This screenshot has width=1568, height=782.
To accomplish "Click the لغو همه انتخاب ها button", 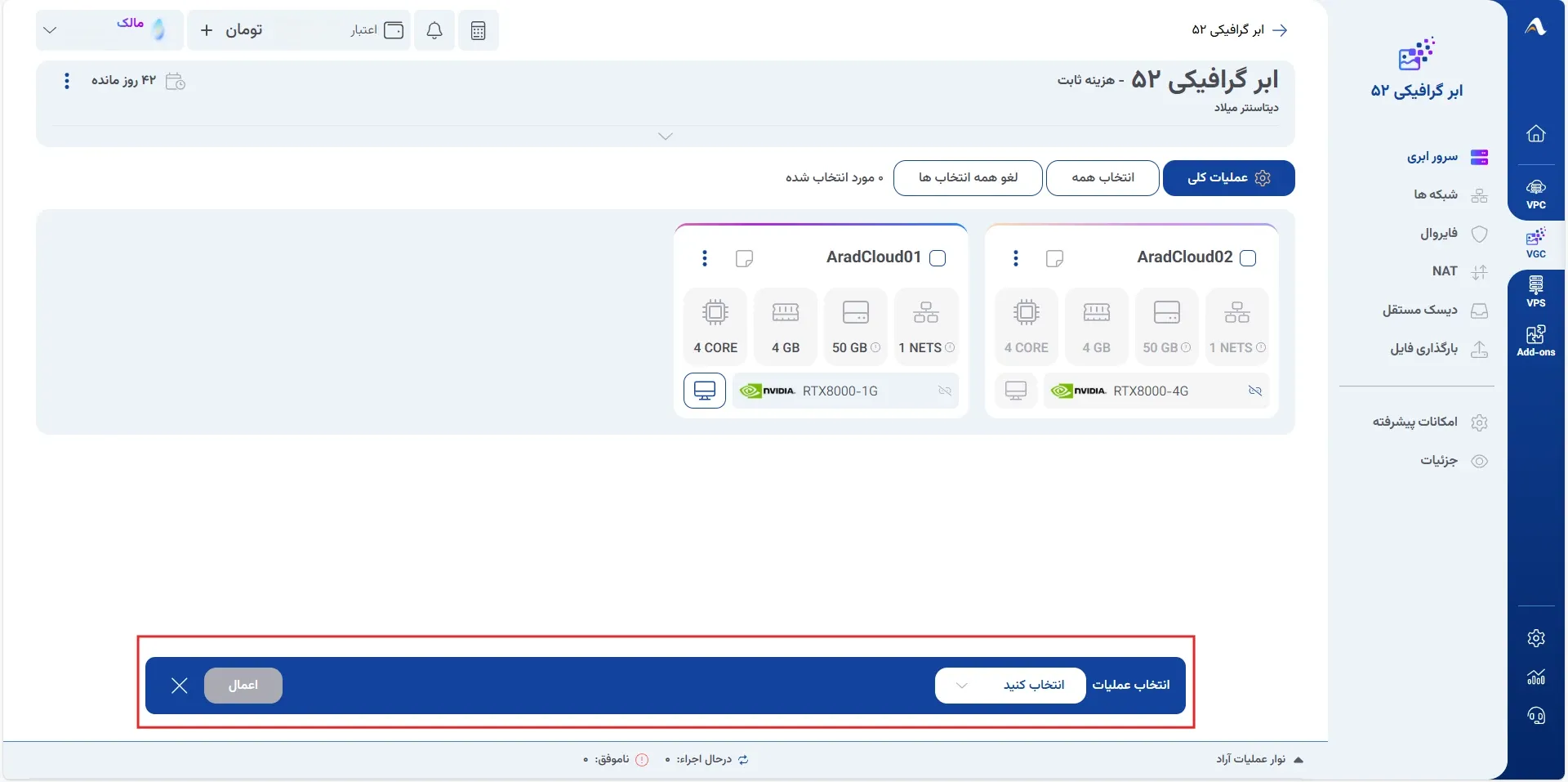I will (968, 178).
